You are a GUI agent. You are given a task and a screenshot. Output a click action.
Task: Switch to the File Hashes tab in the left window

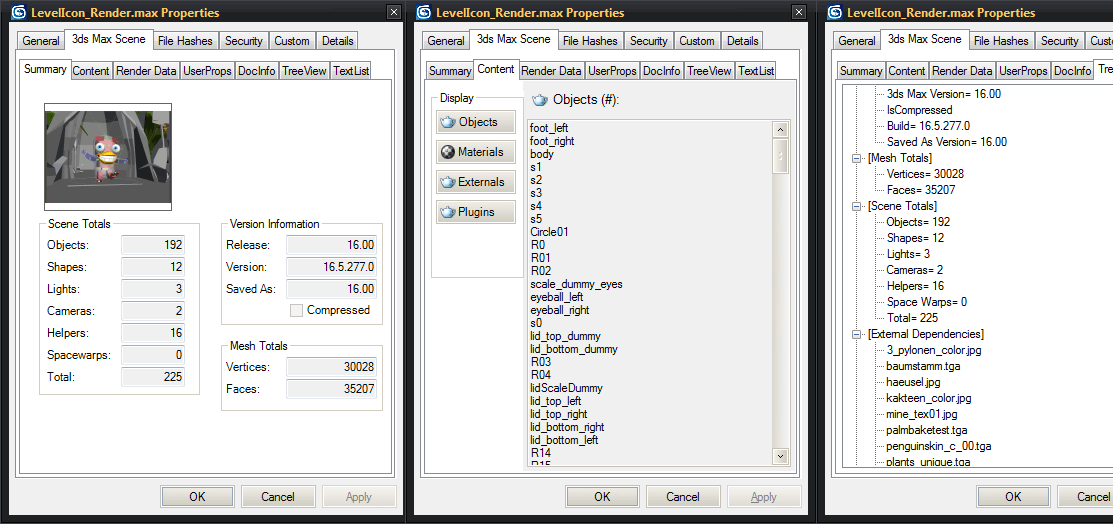(x=185, y=40)
